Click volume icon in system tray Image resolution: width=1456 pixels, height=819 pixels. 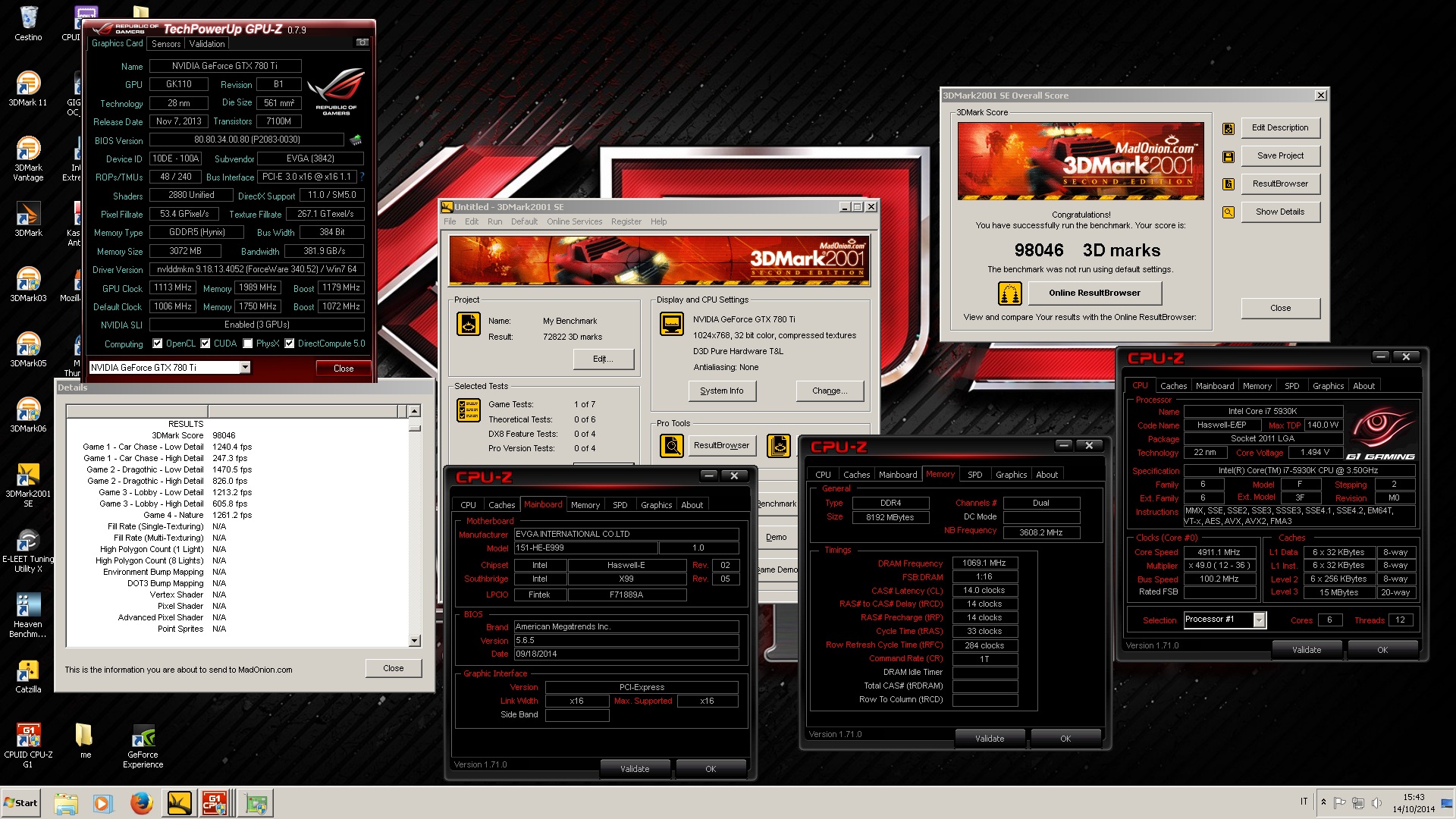(x=1376, y=802)
